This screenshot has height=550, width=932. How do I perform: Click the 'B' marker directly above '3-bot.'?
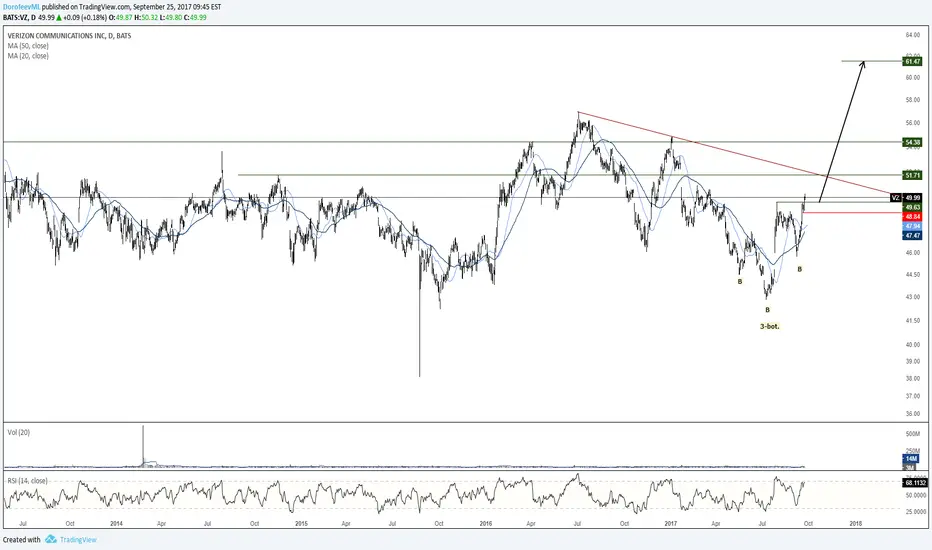767,310
